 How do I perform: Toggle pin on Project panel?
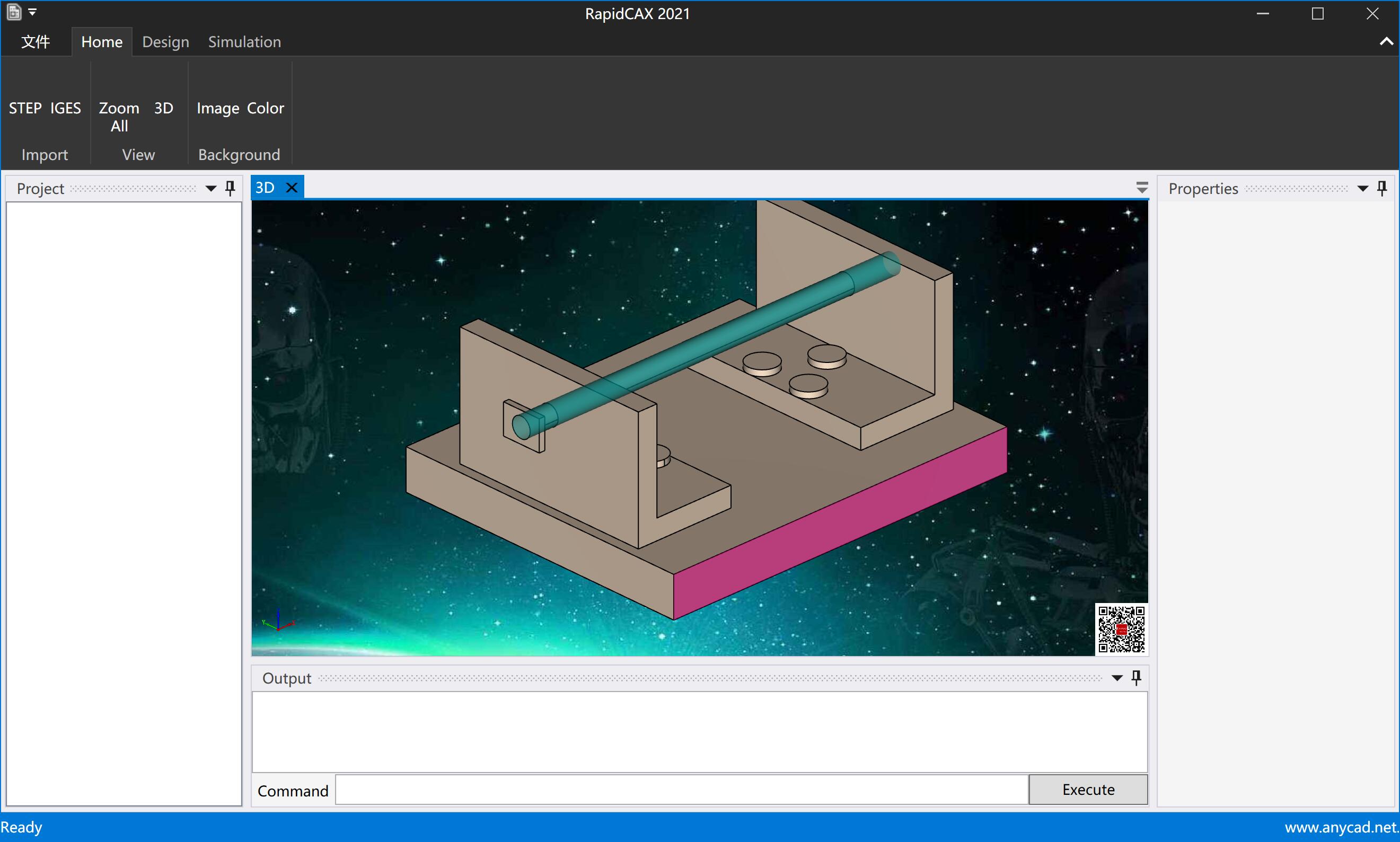click(x=230, y=188)
